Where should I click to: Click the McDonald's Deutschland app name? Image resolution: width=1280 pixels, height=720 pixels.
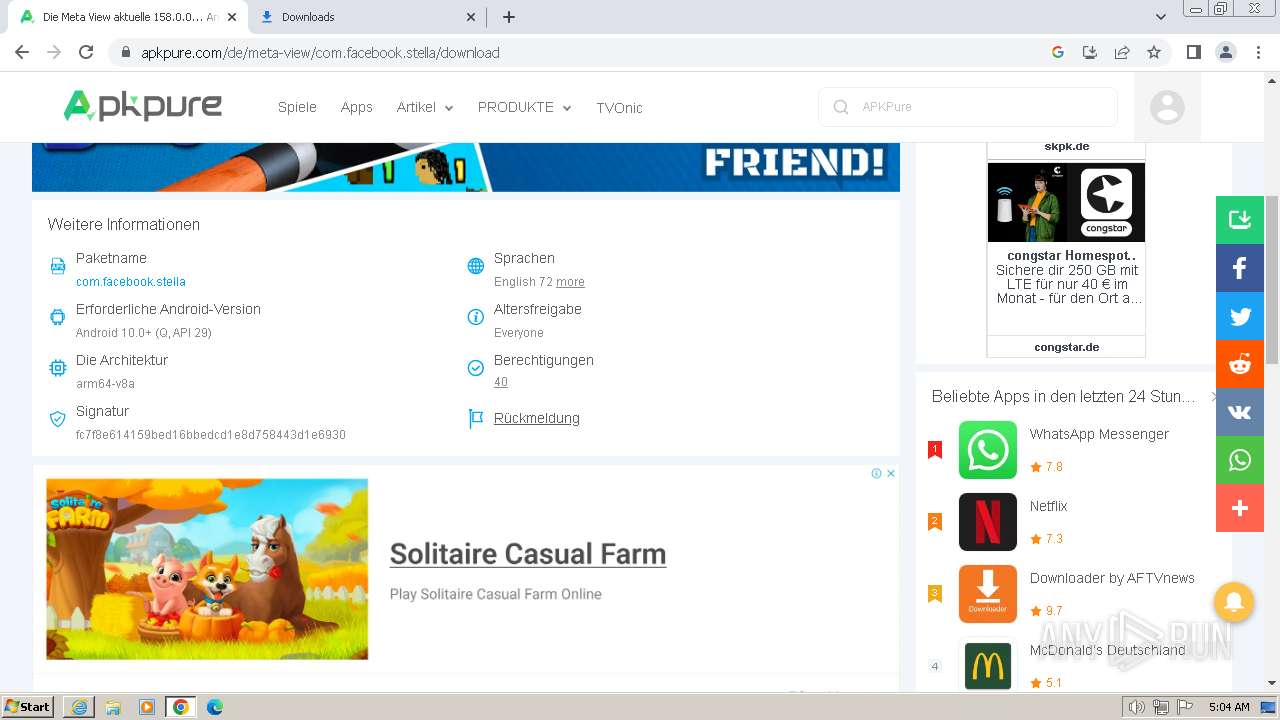click(1107, 650)
